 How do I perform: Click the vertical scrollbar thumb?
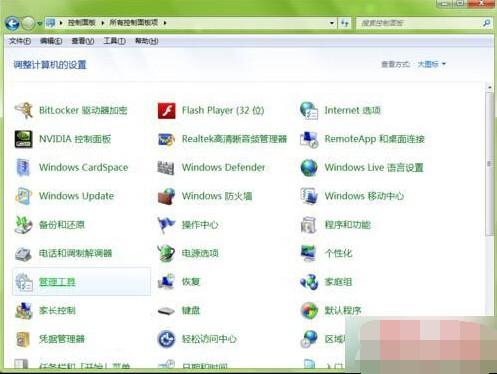pos(489,164)
